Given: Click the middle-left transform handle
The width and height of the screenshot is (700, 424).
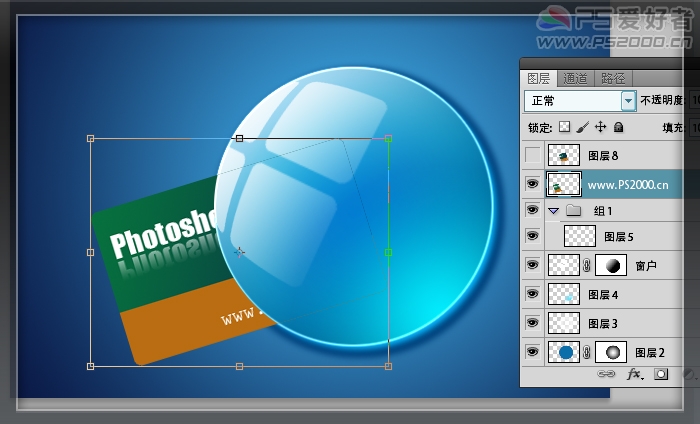Looking at the screenshot, I should [x=91, y=253].
